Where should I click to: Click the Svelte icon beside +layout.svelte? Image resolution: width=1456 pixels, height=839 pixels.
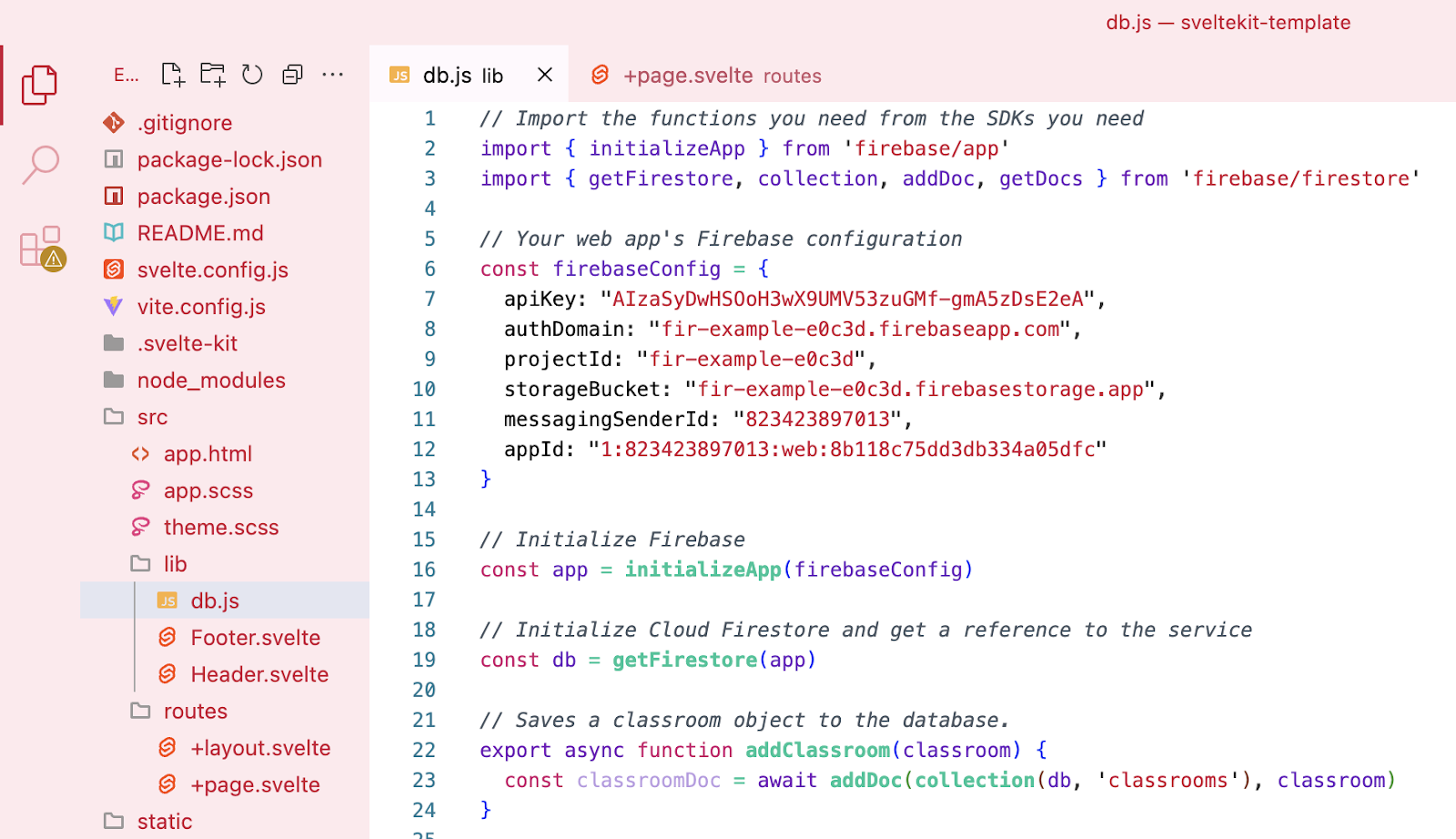(167, 747)
